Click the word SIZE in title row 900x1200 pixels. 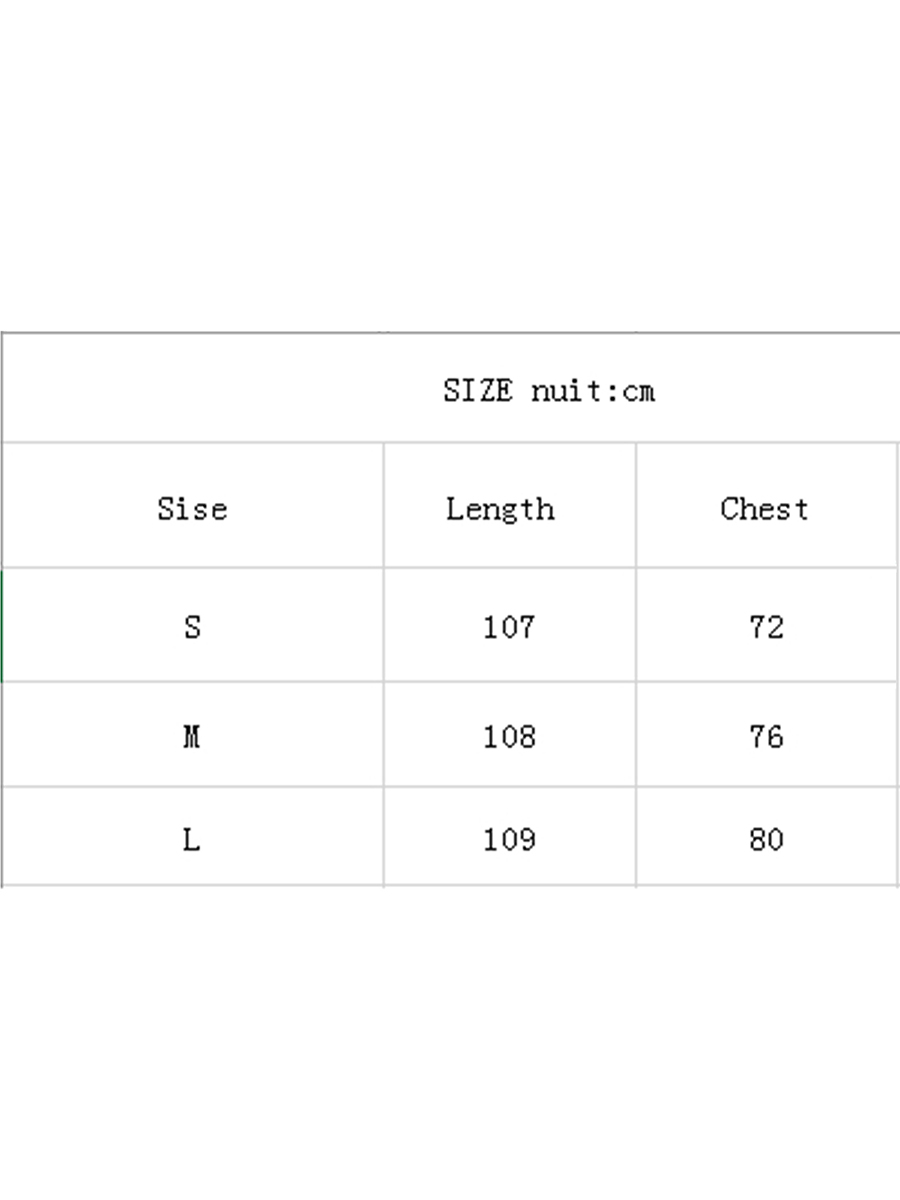(478, 390)
